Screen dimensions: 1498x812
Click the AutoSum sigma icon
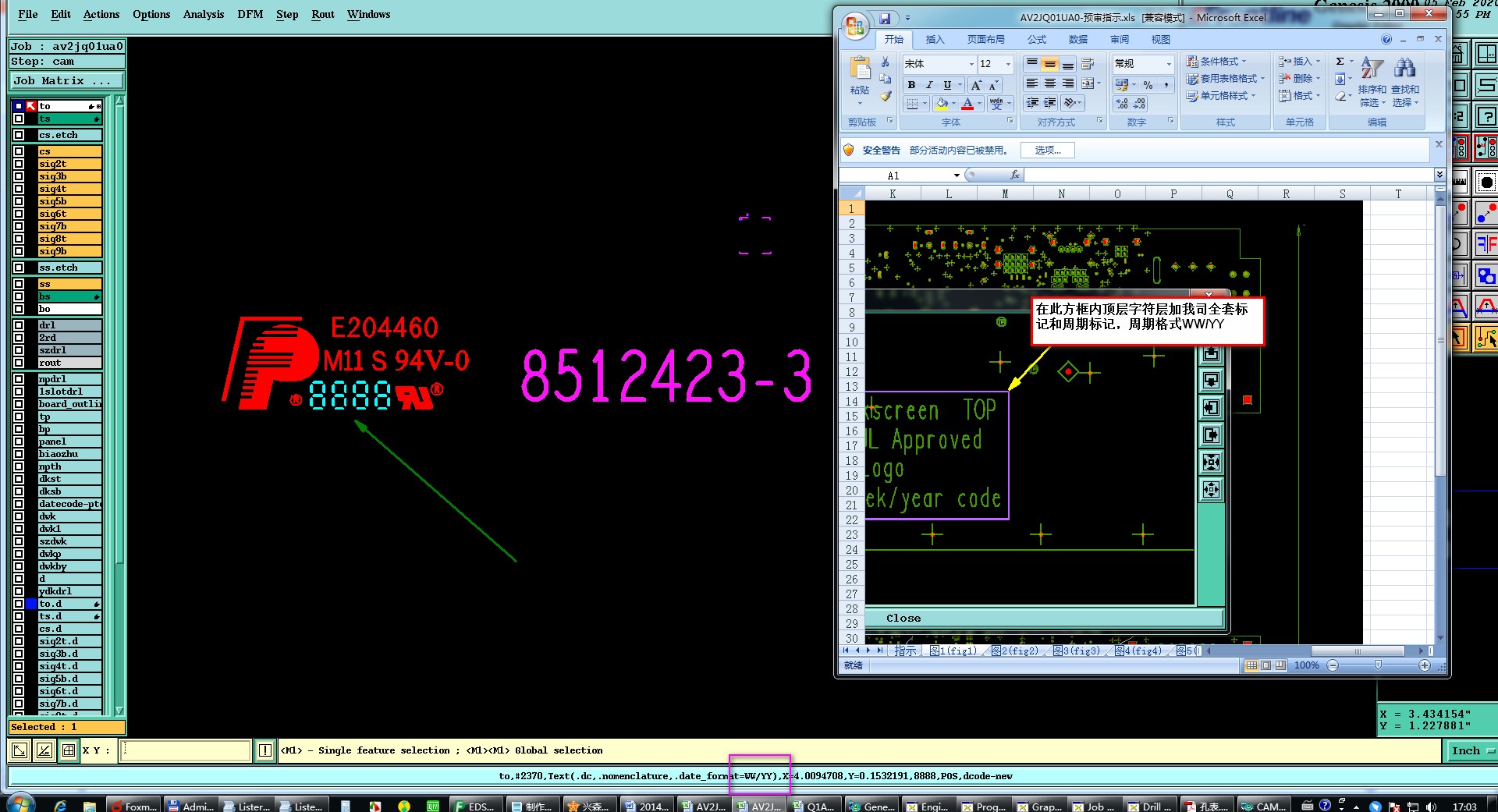1340,62
